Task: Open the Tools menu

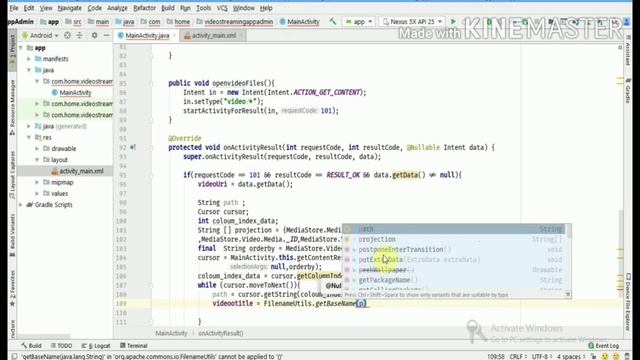Action: [x=203, y=8]
